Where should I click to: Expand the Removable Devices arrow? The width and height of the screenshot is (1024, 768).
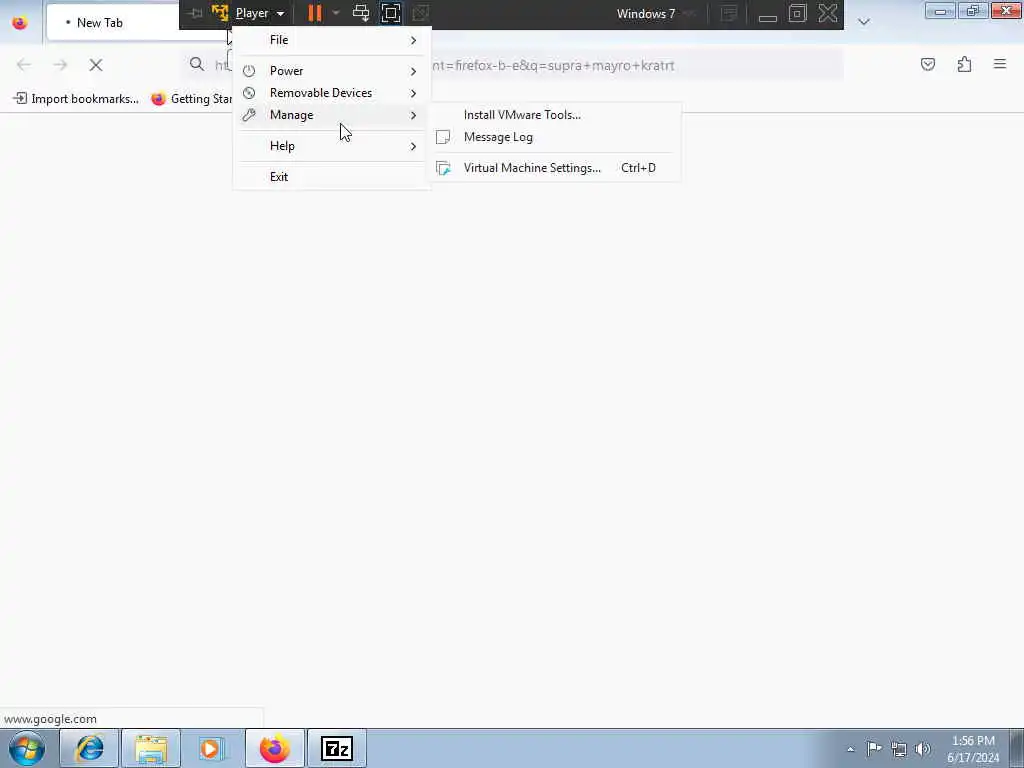click(413, 93)
